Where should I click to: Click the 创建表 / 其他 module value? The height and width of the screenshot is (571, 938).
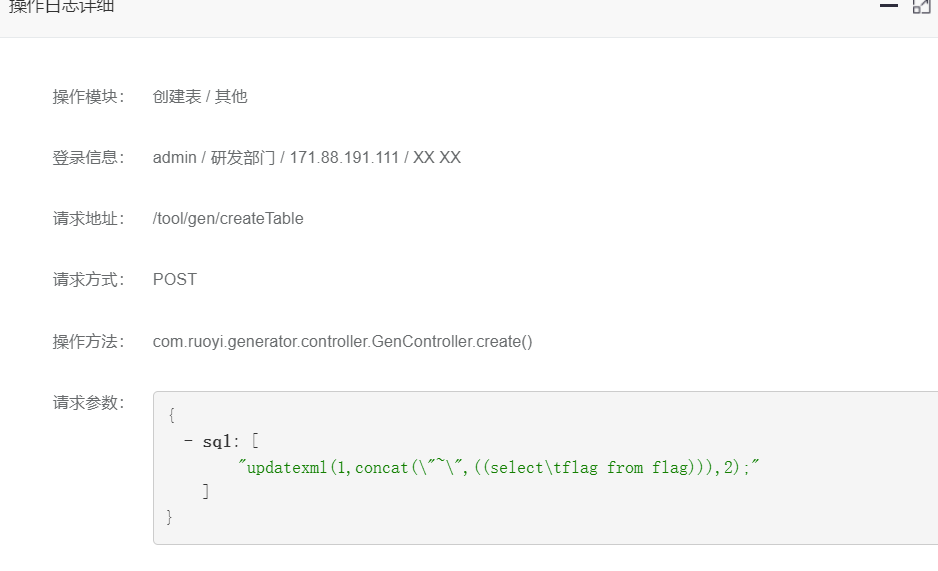200,97
